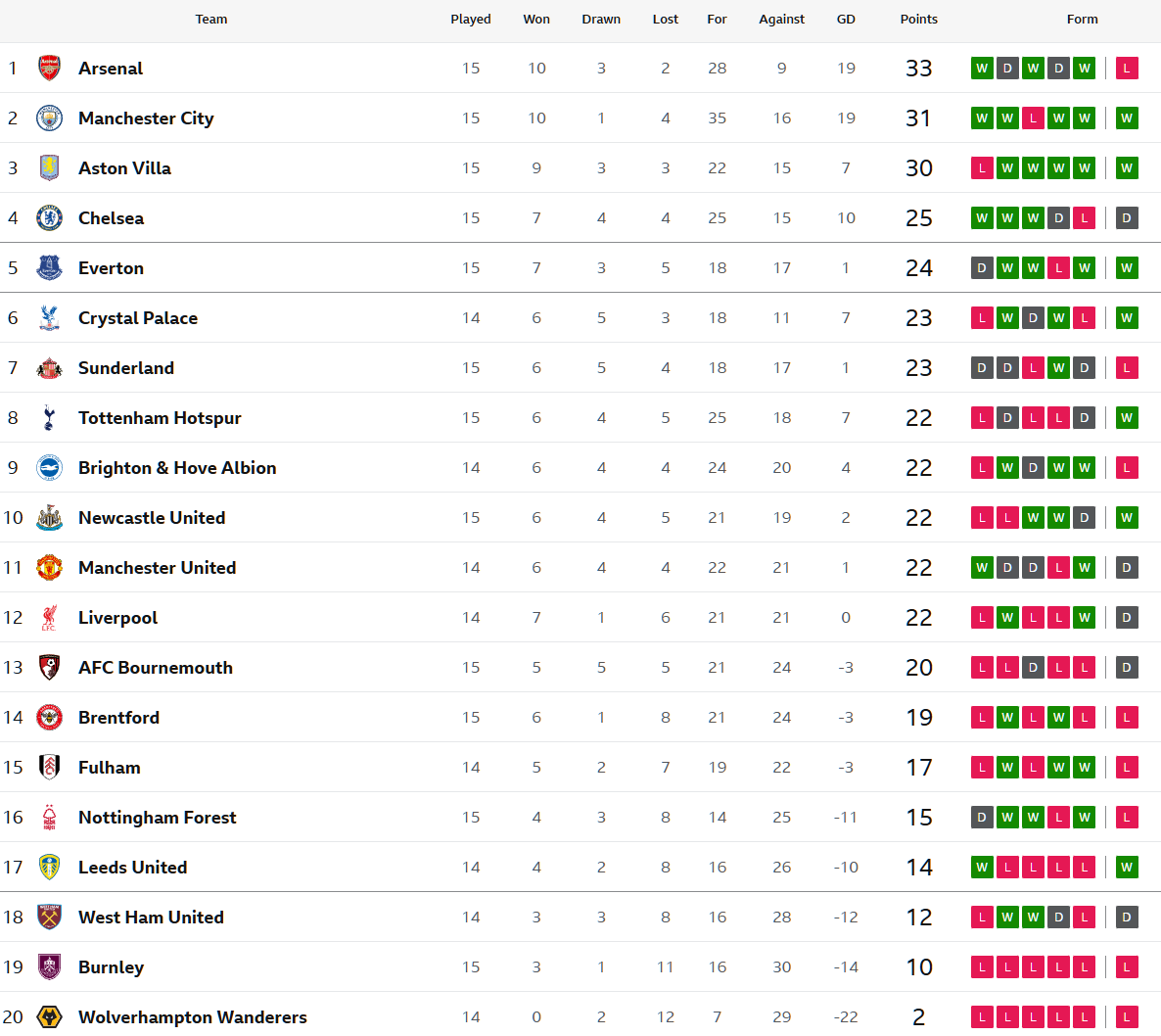Click the Tottenham Hotspur cockerel badge
This screenshot has height=1036, width=1161.
pos(49,417)
